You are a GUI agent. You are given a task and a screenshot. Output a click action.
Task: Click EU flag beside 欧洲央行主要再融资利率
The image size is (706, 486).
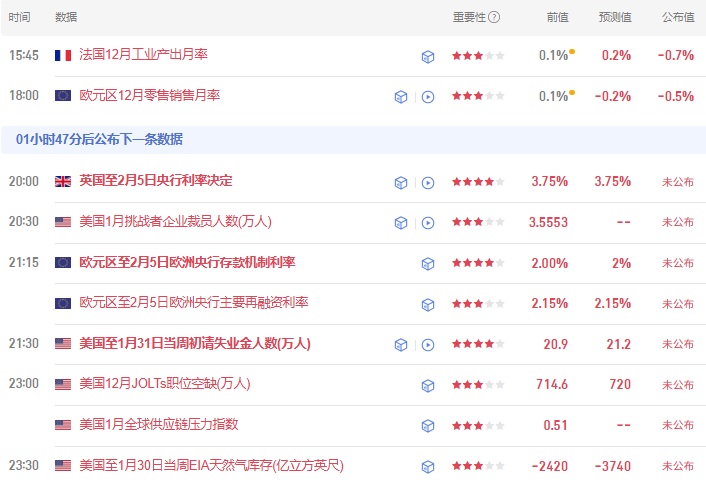coord(63,304)
